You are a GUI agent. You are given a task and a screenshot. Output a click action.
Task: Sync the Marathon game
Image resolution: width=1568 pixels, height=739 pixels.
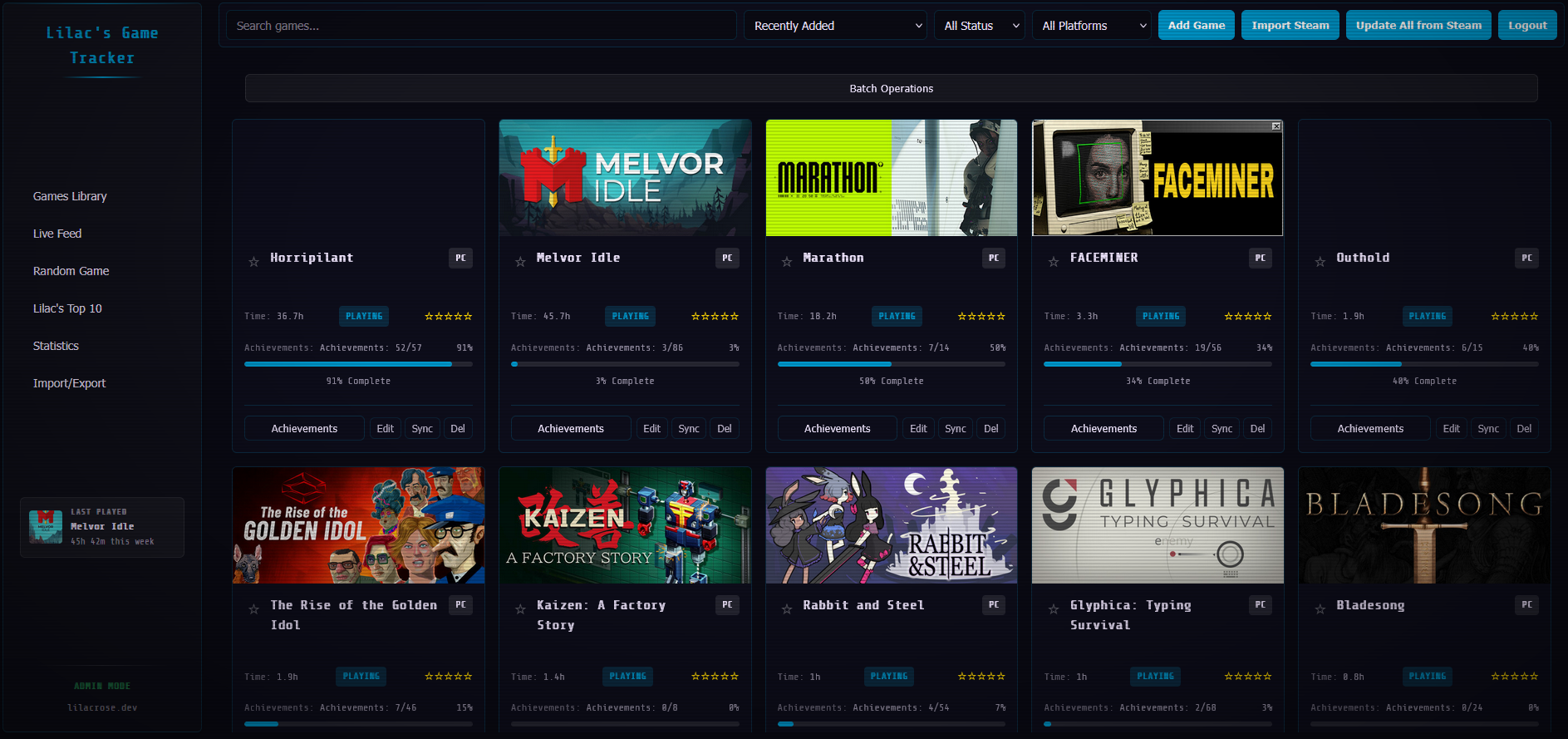click(956, 428)
